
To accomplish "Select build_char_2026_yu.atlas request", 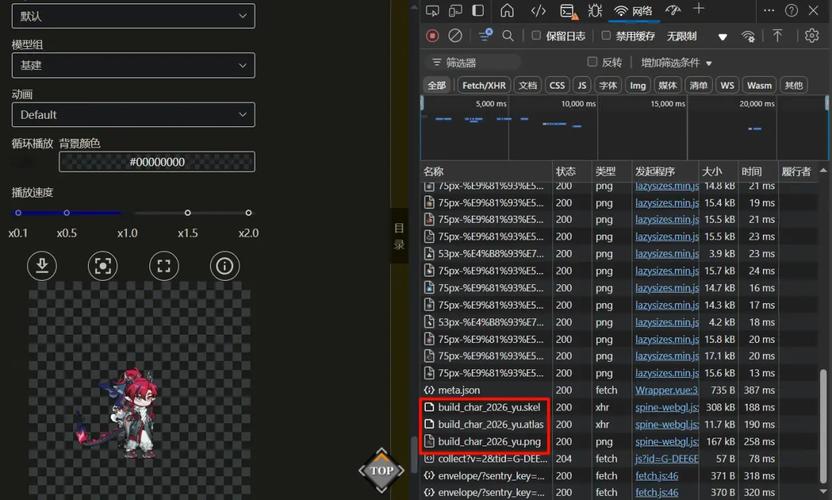I will click(x=490, y=424).
